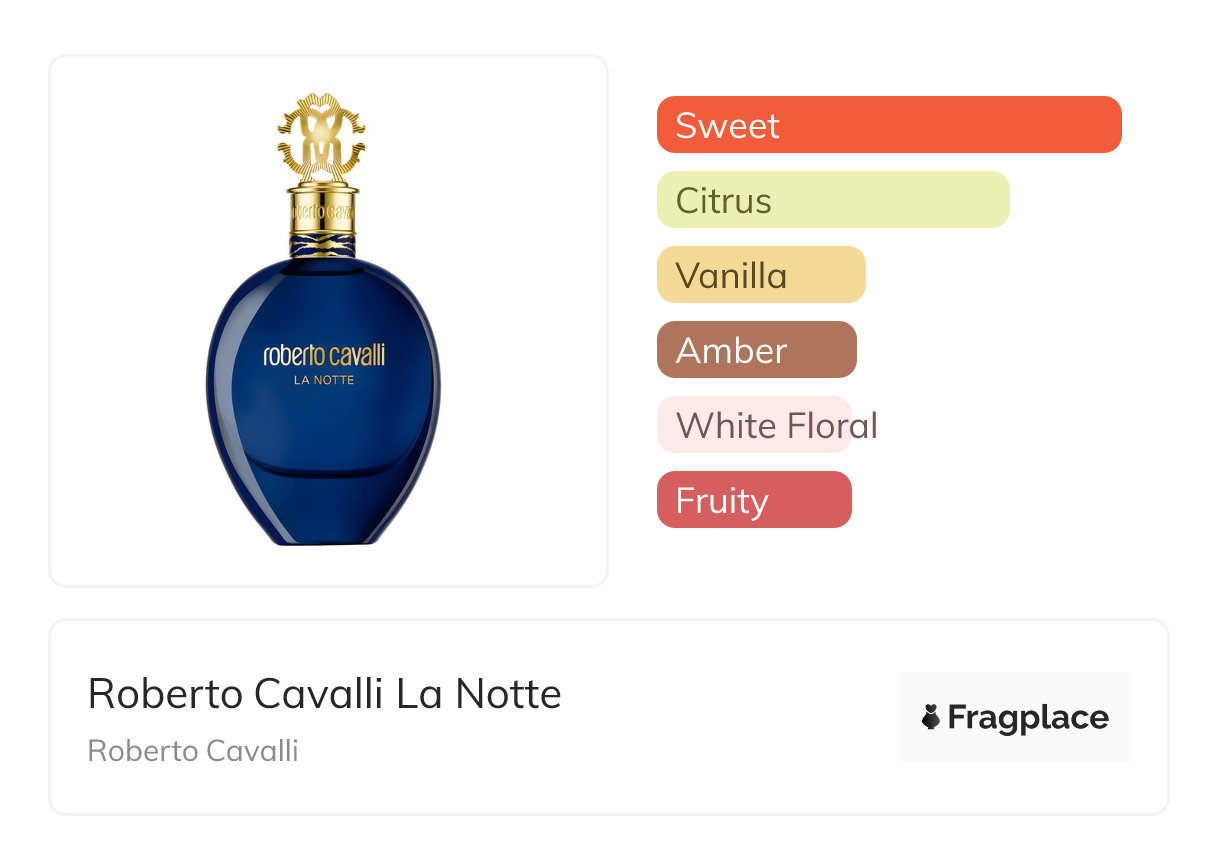Viewport: 1218px width, 864px height.
Task: Click gold 'roberto cavalli' lettering on bottle
Action: point(323,355)
